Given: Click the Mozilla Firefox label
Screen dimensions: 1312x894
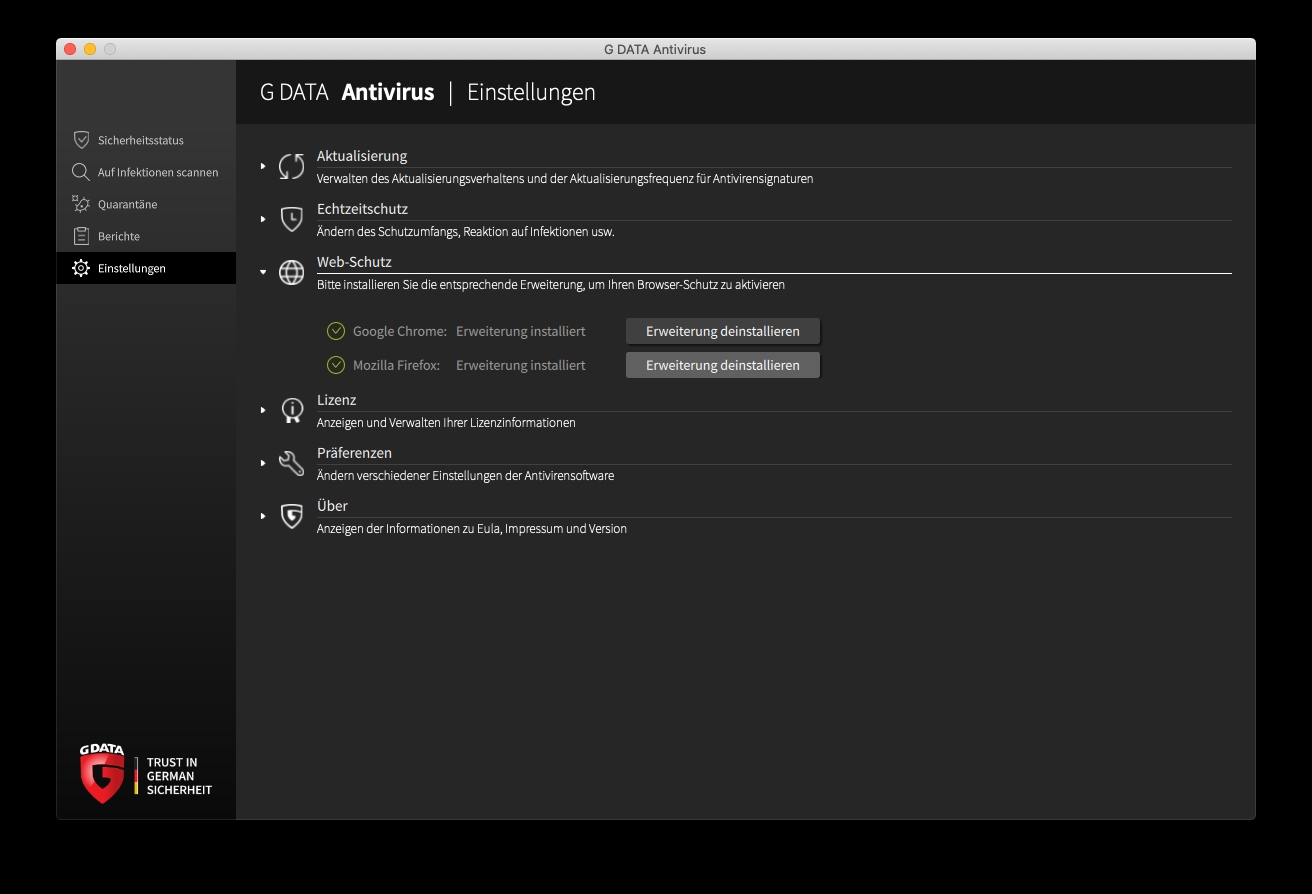Looking at the screenshot, I should coord(397,365).
